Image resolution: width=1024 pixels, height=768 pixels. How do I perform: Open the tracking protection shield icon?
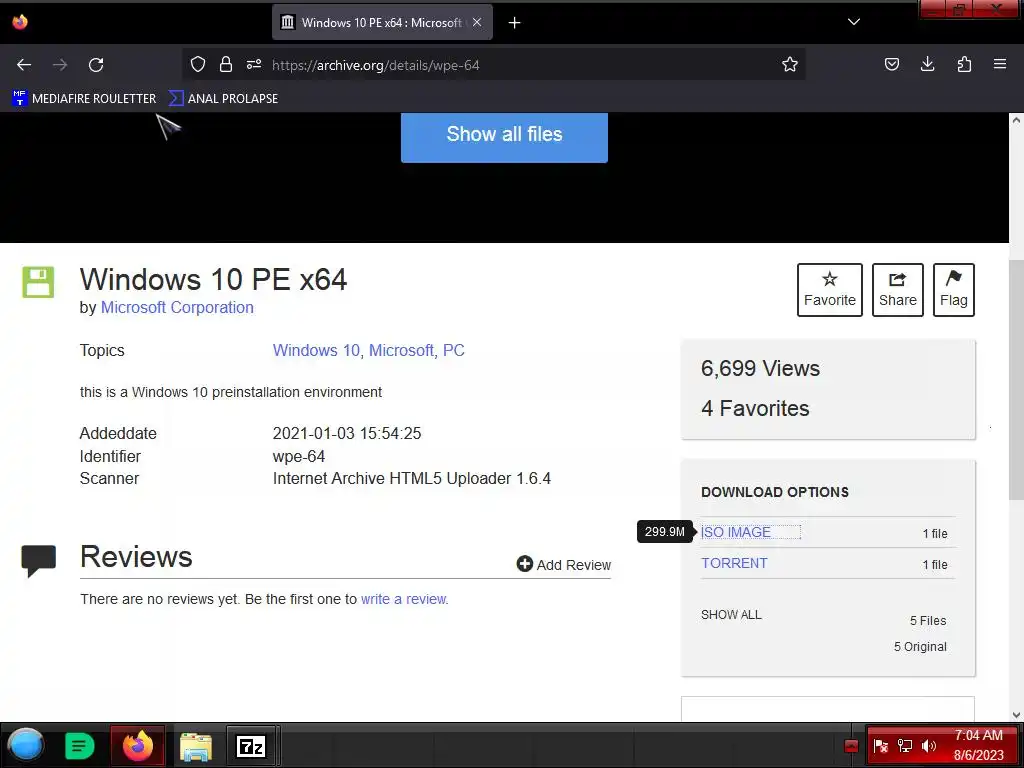pyautogui.click(x=198, y=64)
